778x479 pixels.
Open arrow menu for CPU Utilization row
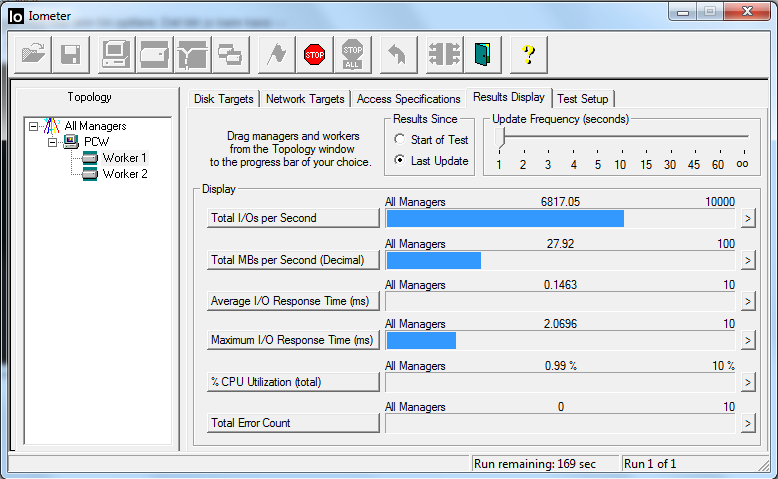tap(748, 382)
